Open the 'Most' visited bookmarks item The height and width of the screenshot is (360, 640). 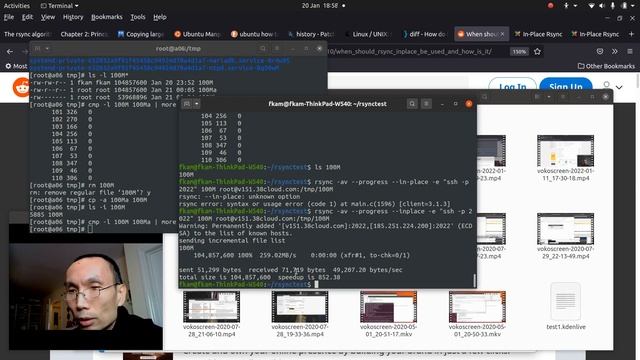16,66
